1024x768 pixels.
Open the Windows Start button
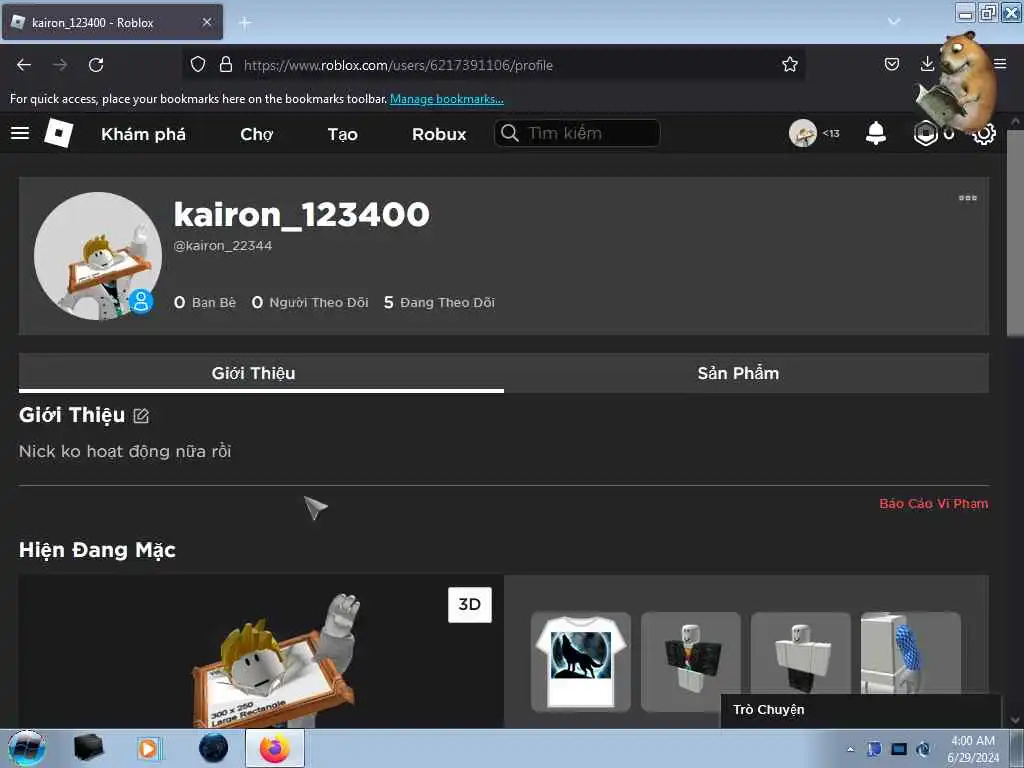(27, 748)
